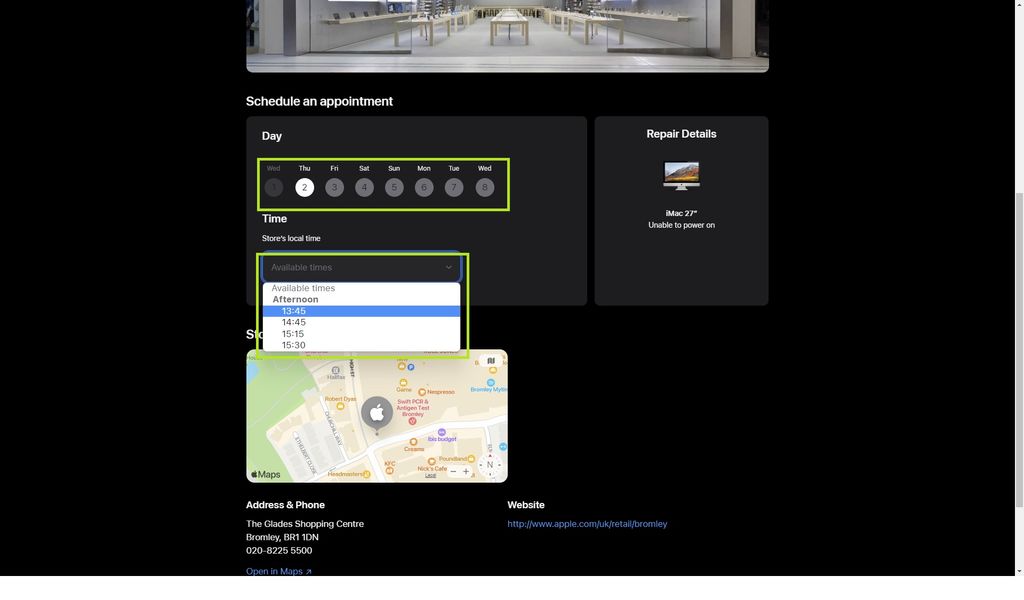Click the KFC marker on the map
This screenshot has width=1024, height=600.
tap(390, 471)
